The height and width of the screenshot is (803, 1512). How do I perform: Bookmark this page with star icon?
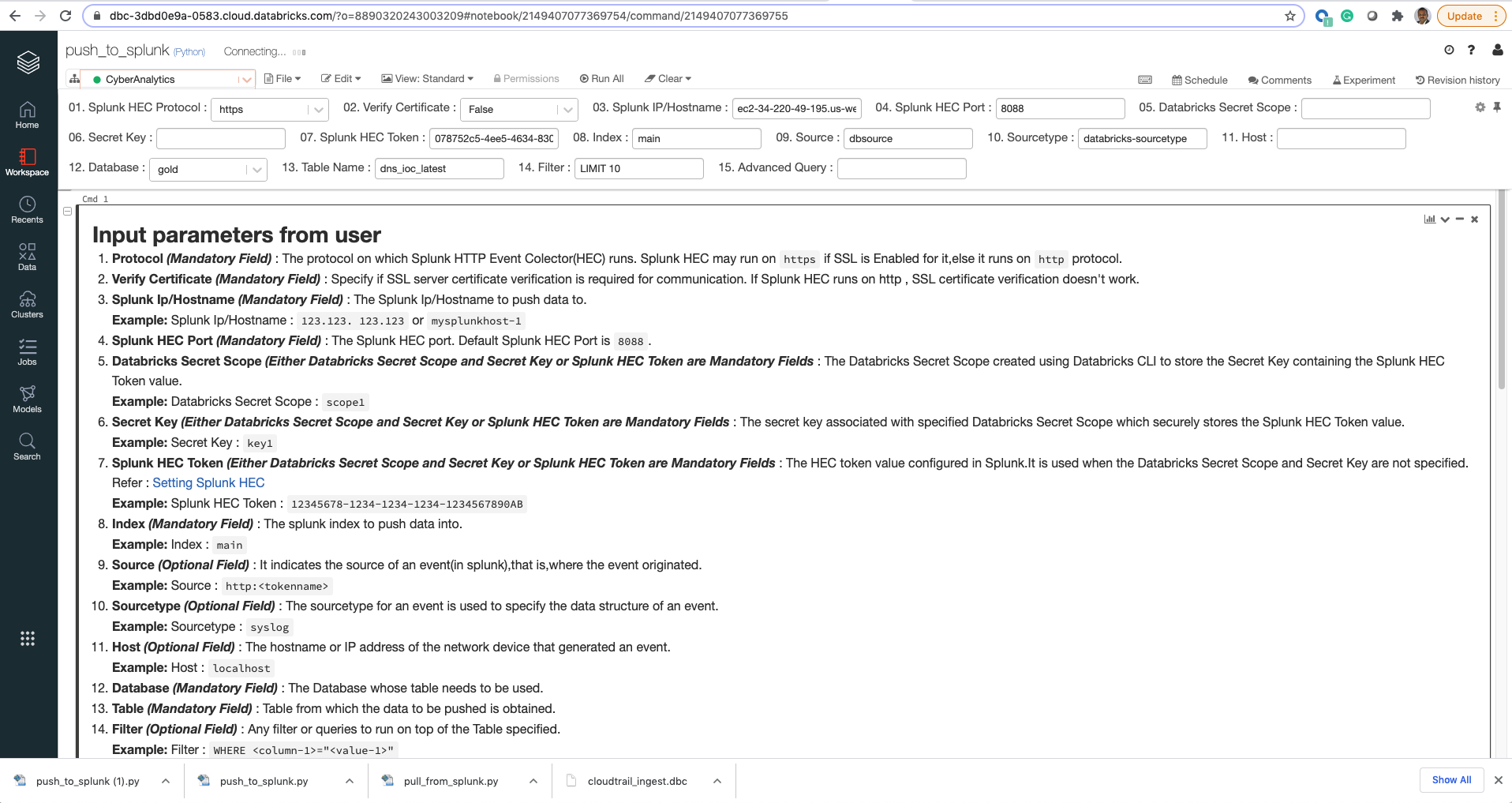[1290, 16]
